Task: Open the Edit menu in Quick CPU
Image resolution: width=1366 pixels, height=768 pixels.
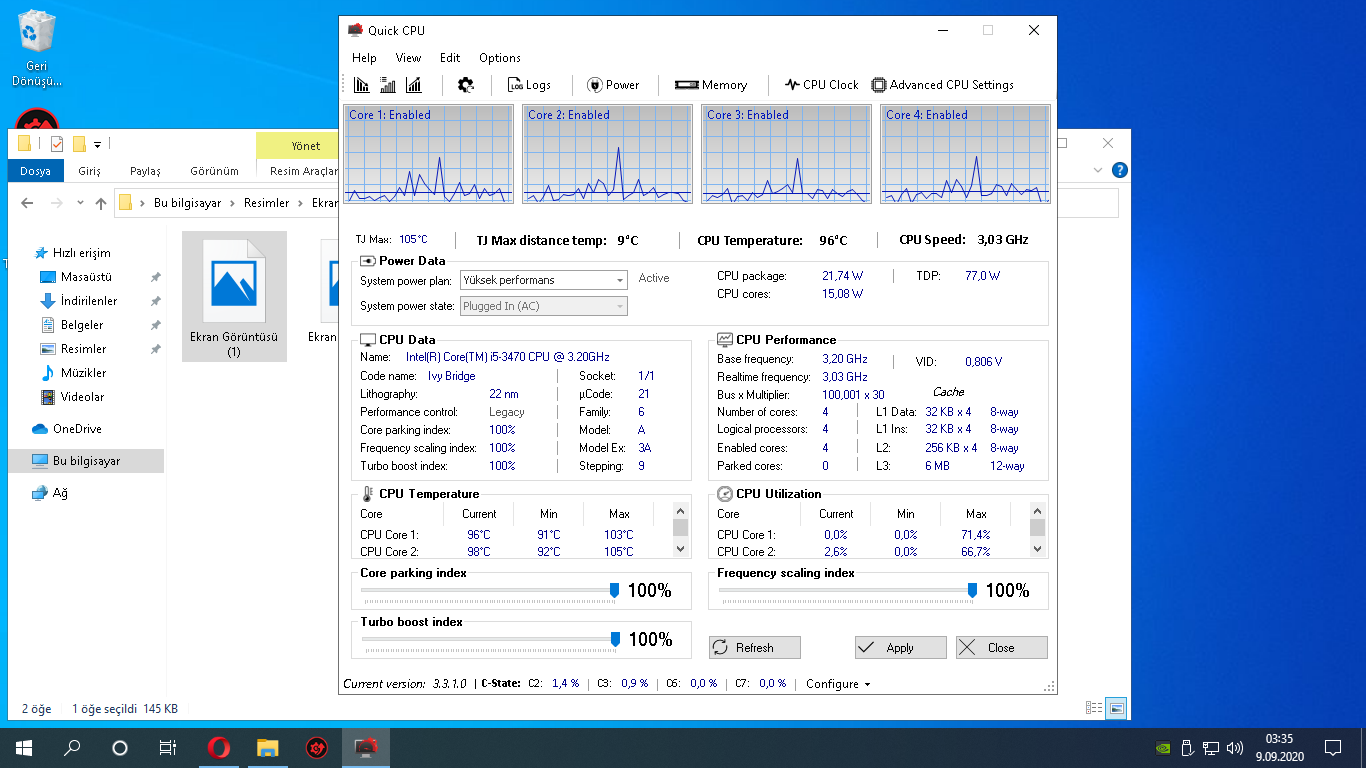Action: pos(450,58)
